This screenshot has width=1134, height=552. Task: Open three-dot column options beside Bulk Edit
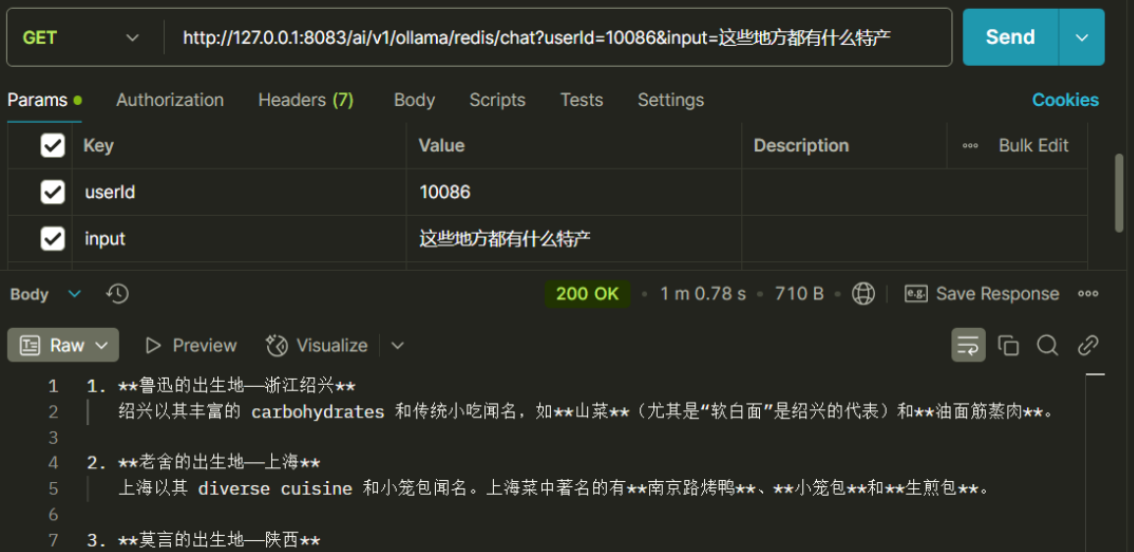[970, 145]
